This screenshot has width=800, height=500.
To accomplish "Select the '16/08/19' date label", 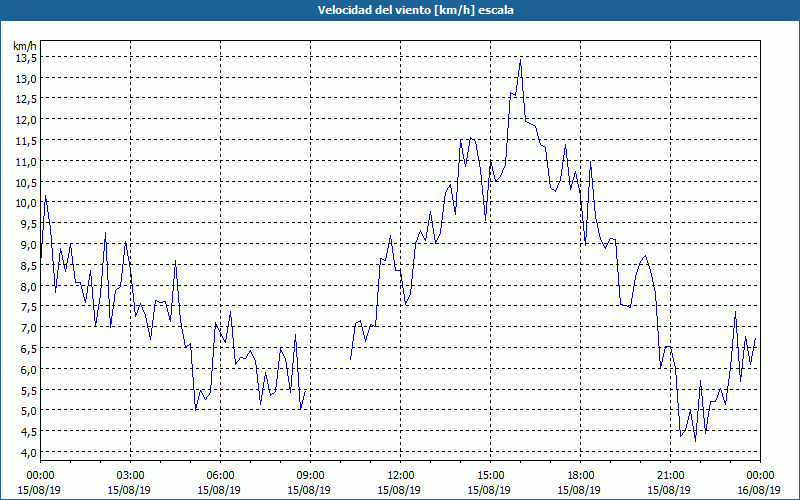I will point(759,490).
